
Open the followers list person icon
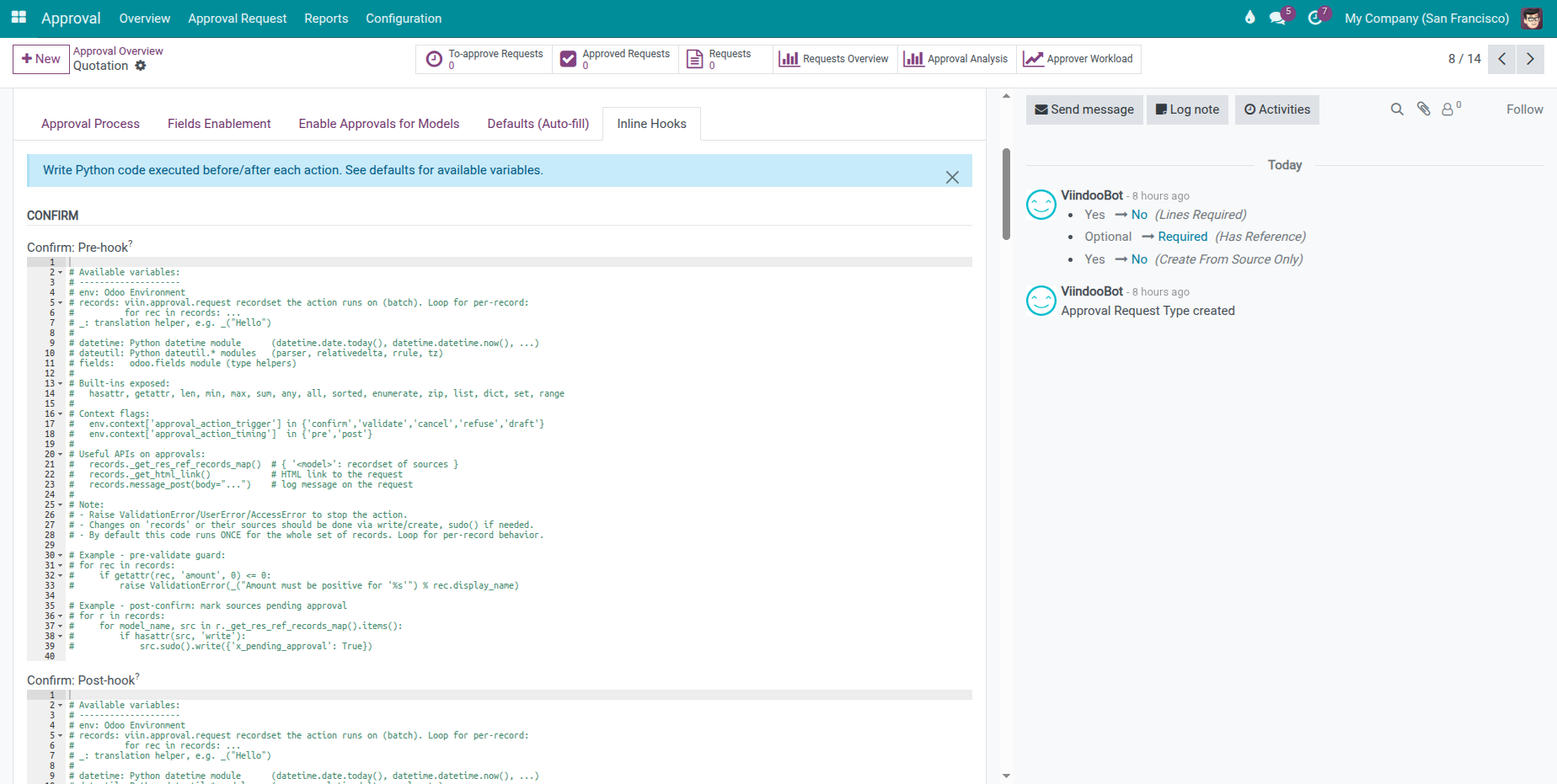(1447, 109)
